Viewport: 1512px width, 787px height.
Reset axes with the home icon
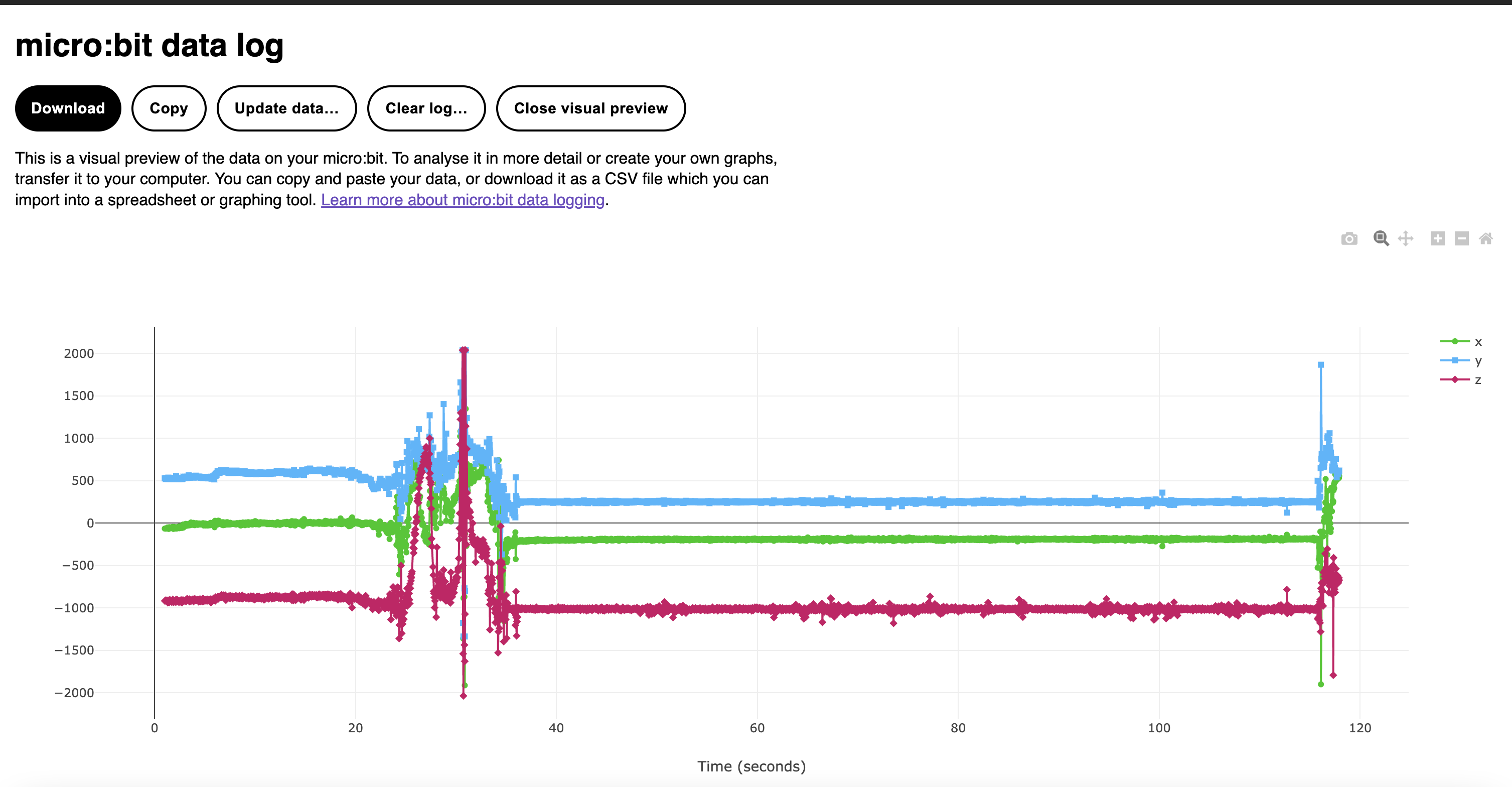1485,238
